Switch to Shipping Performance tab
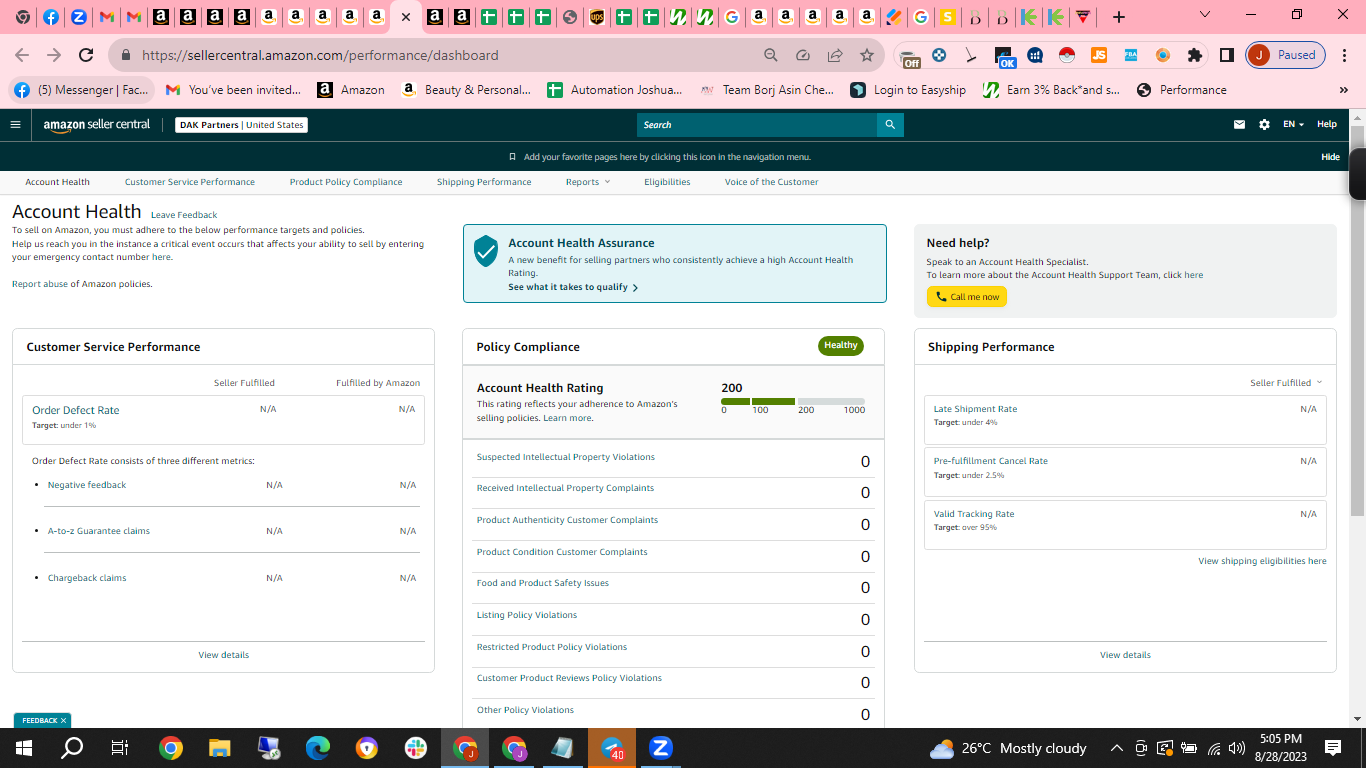Viewport: 1366px width, 768px height. pyautogui.click(x=484, y=182)
